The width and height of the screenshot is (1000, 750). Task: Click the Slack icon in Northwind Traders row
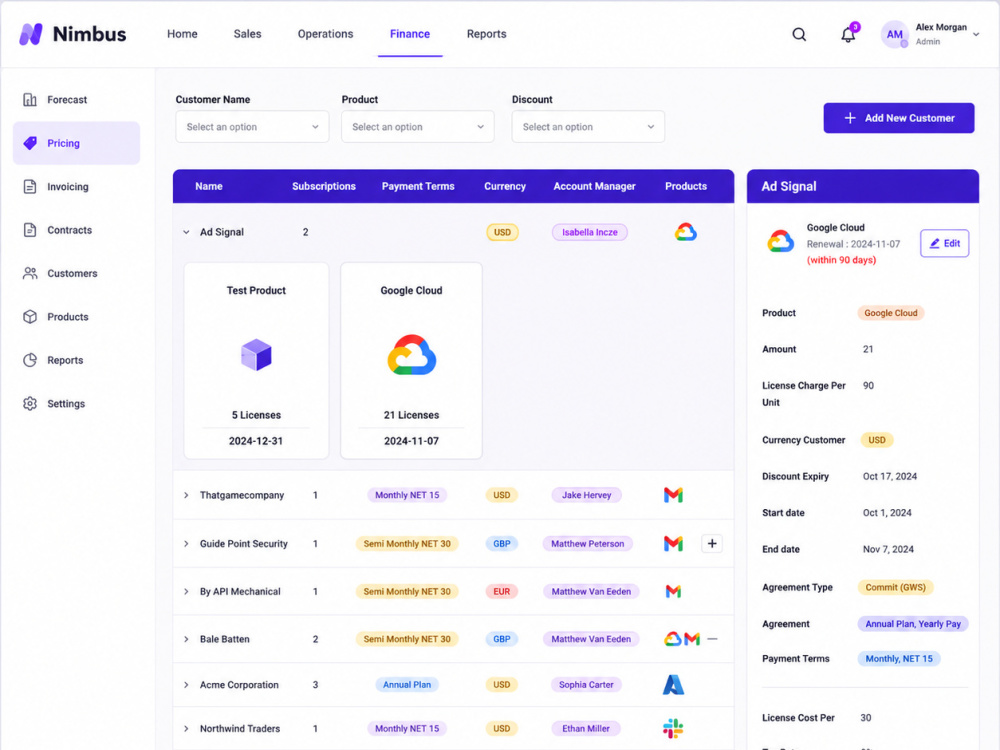click(673, 728)
